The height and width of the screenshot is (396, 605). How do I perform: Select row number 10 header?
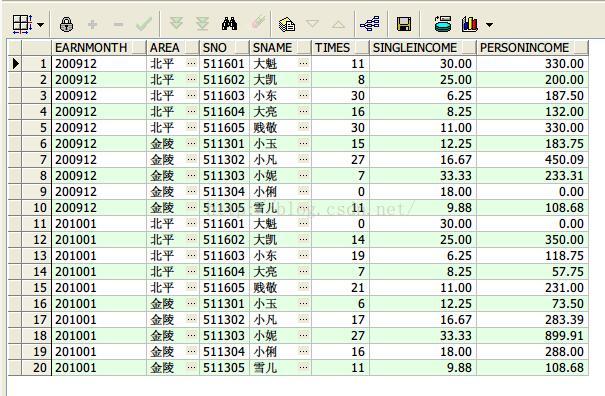click(36, 208)
